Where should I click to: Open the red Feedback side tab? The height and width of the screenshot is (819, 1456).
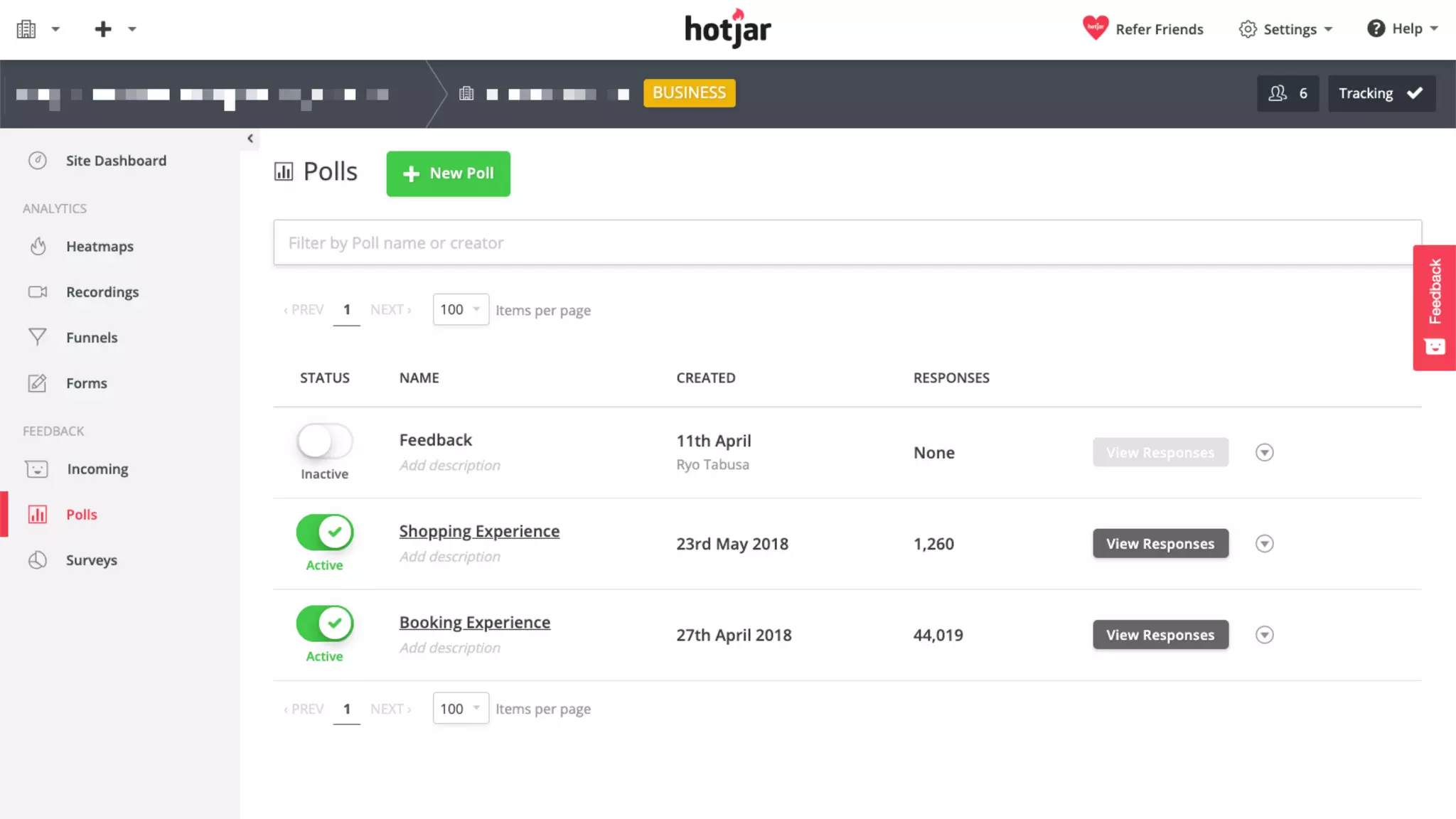tap(1435, 307)
